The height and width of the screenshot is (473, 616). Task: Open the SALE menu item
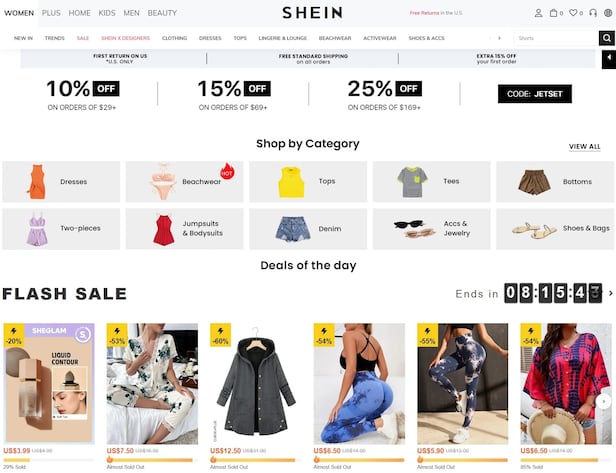point(82,38)
